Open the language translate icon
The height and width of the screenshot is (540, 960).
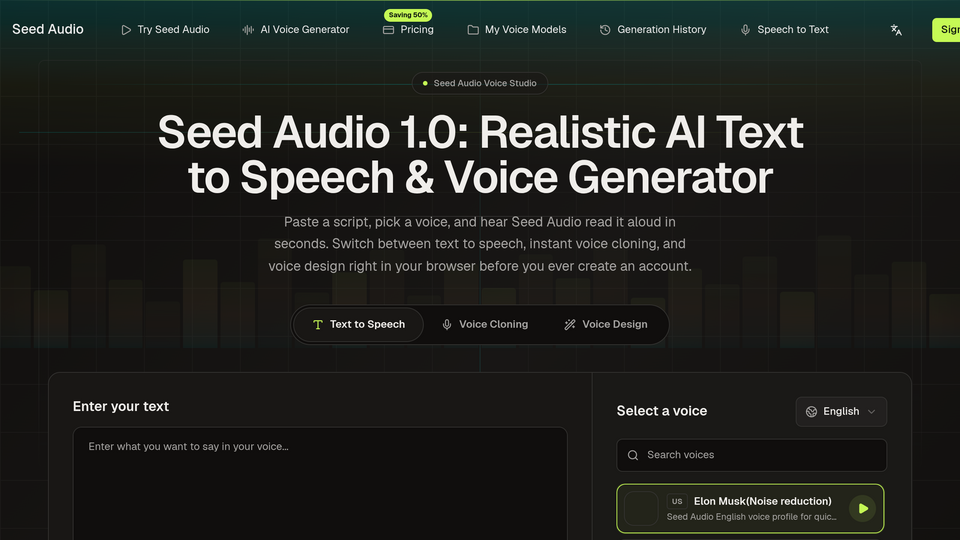[x=896, y=30]
